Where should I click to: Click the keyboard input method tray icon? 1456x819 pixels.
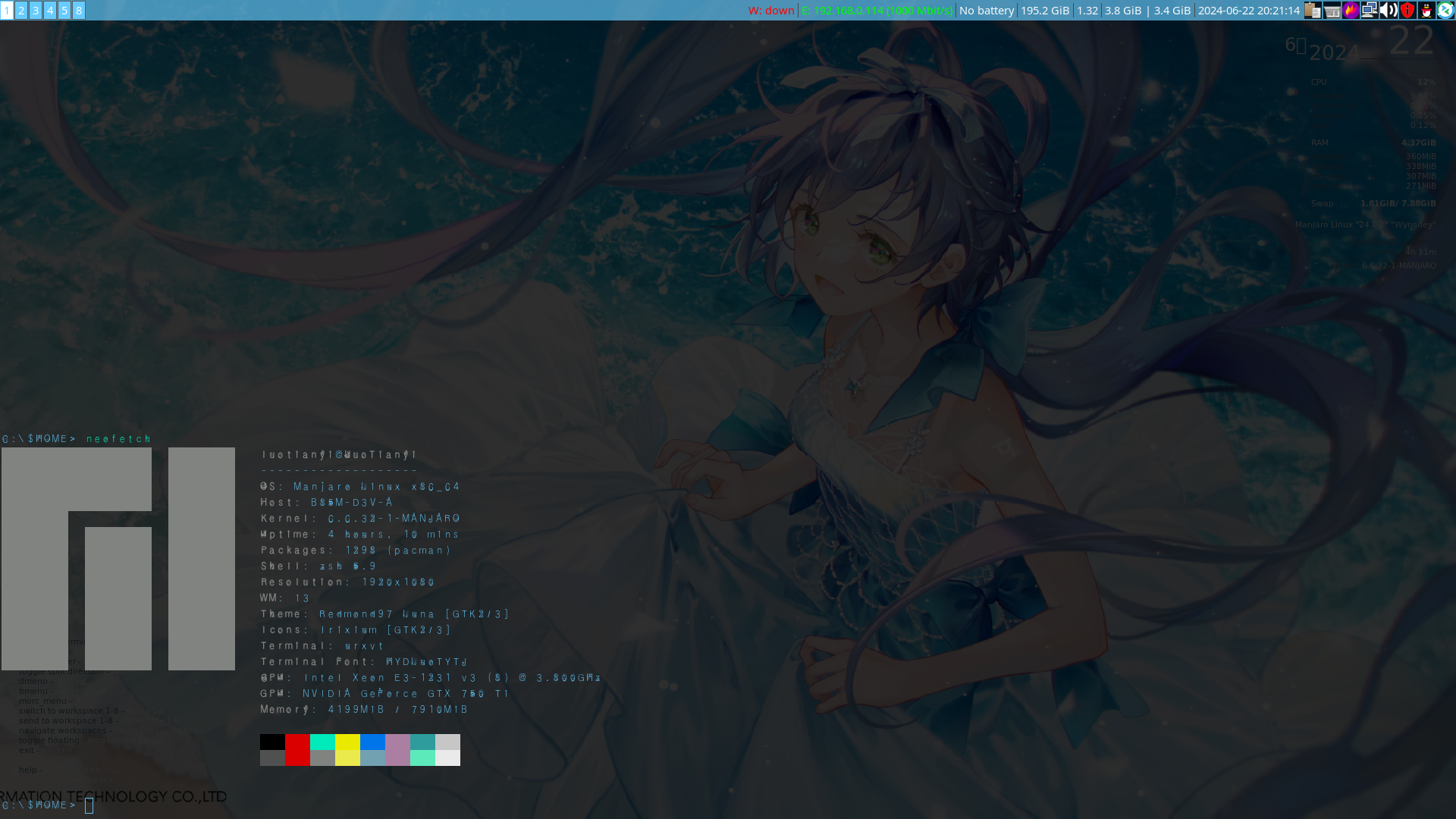(x=1332, y=10)
